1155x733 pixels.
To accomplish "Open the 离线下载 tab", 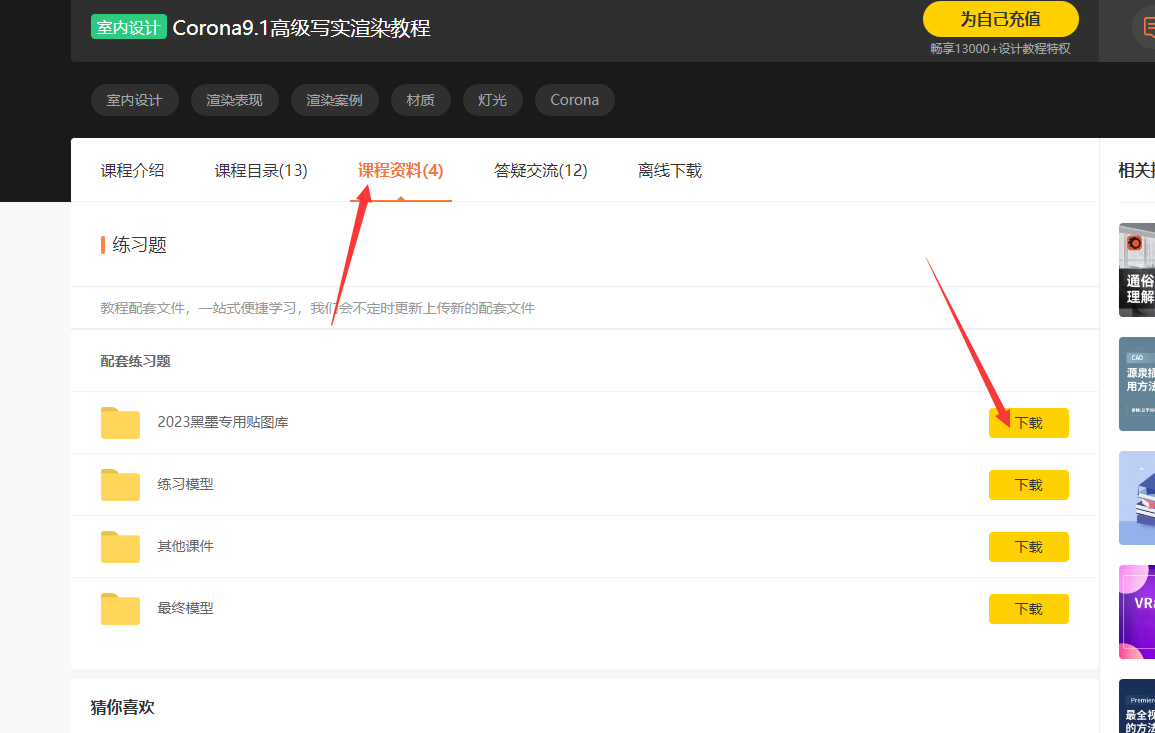I will click(x=669, y=171).
